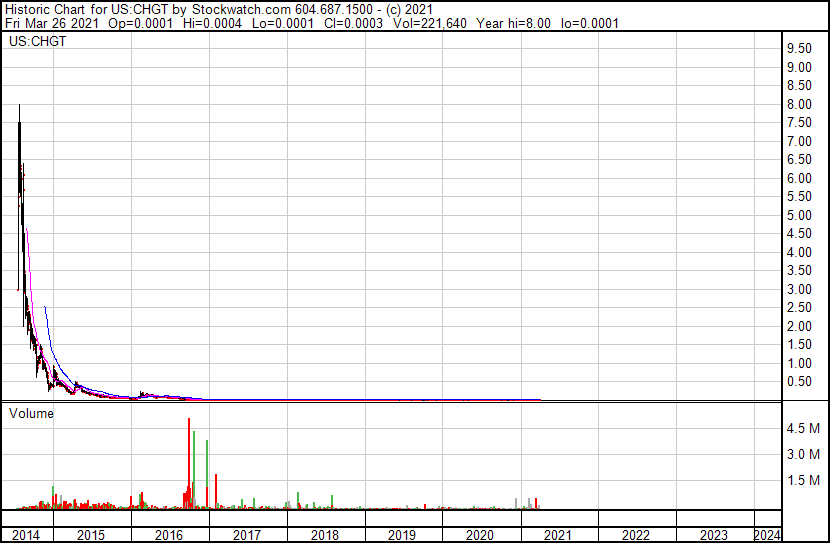Viewport: 830px width, 543px height.
Task: Click the 0.50 price axis value
Action: point(799,382)
